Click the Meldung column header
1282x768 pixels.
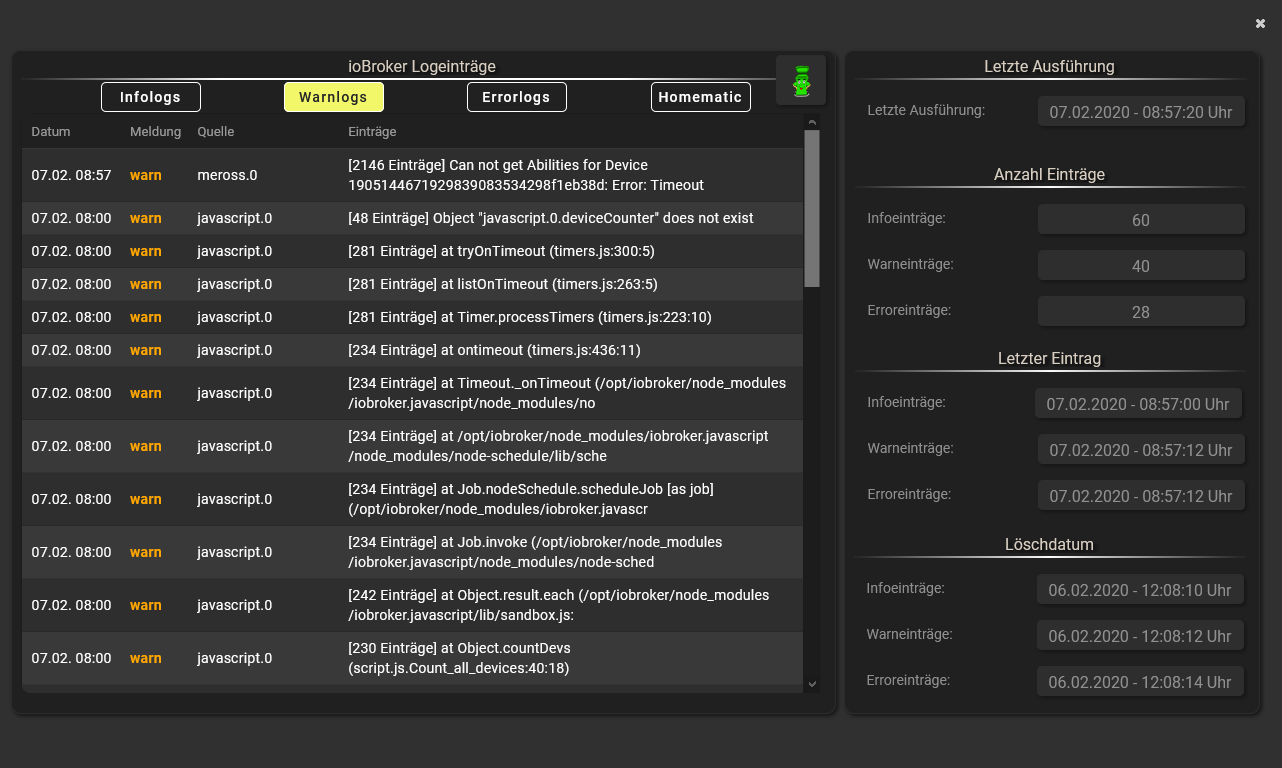point(156,132)
